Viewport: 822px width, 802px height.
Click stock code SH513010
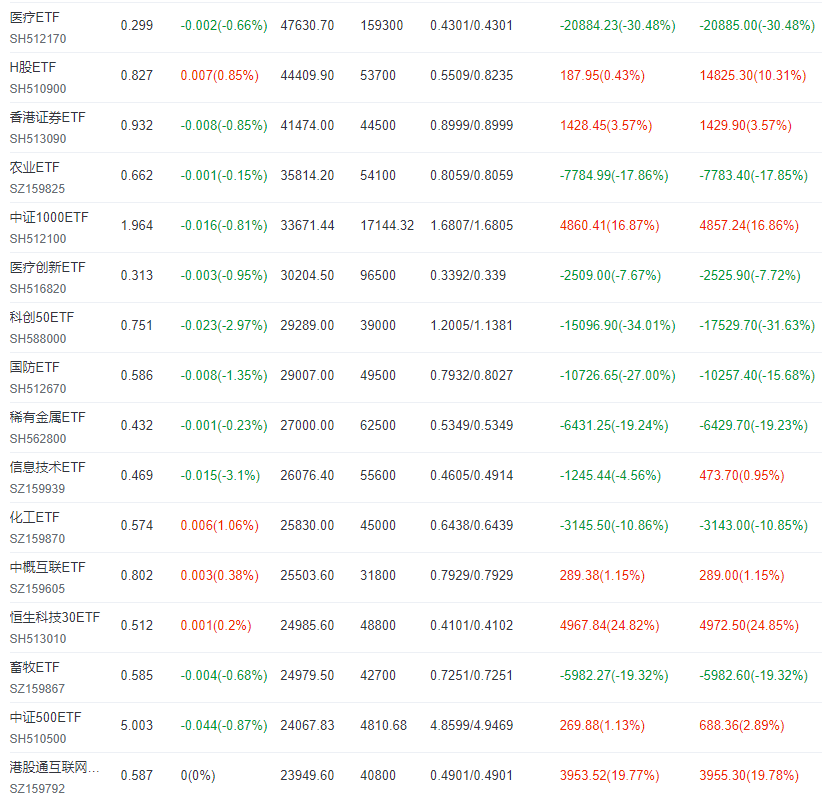coord(38,639)
